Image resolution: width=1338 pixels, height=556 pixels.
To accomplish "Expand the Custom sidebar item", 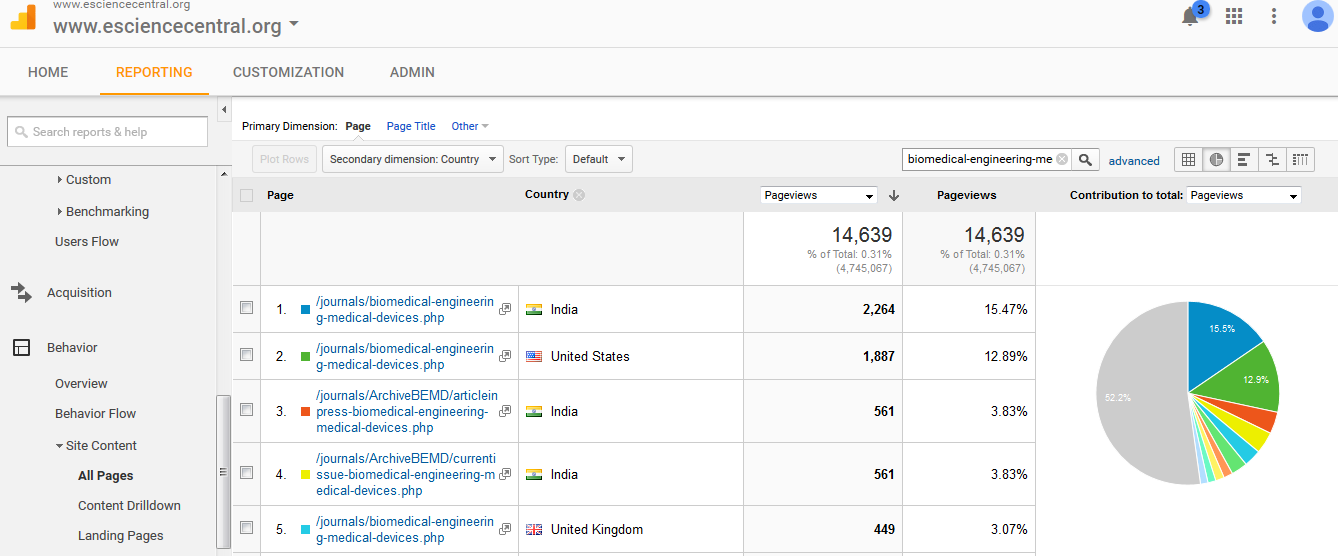I will point(84,180).
